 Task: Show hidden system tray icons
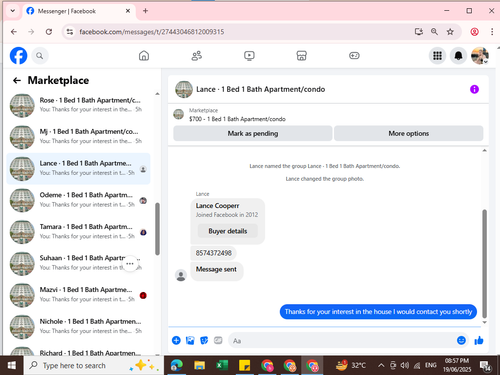(381, 366)
